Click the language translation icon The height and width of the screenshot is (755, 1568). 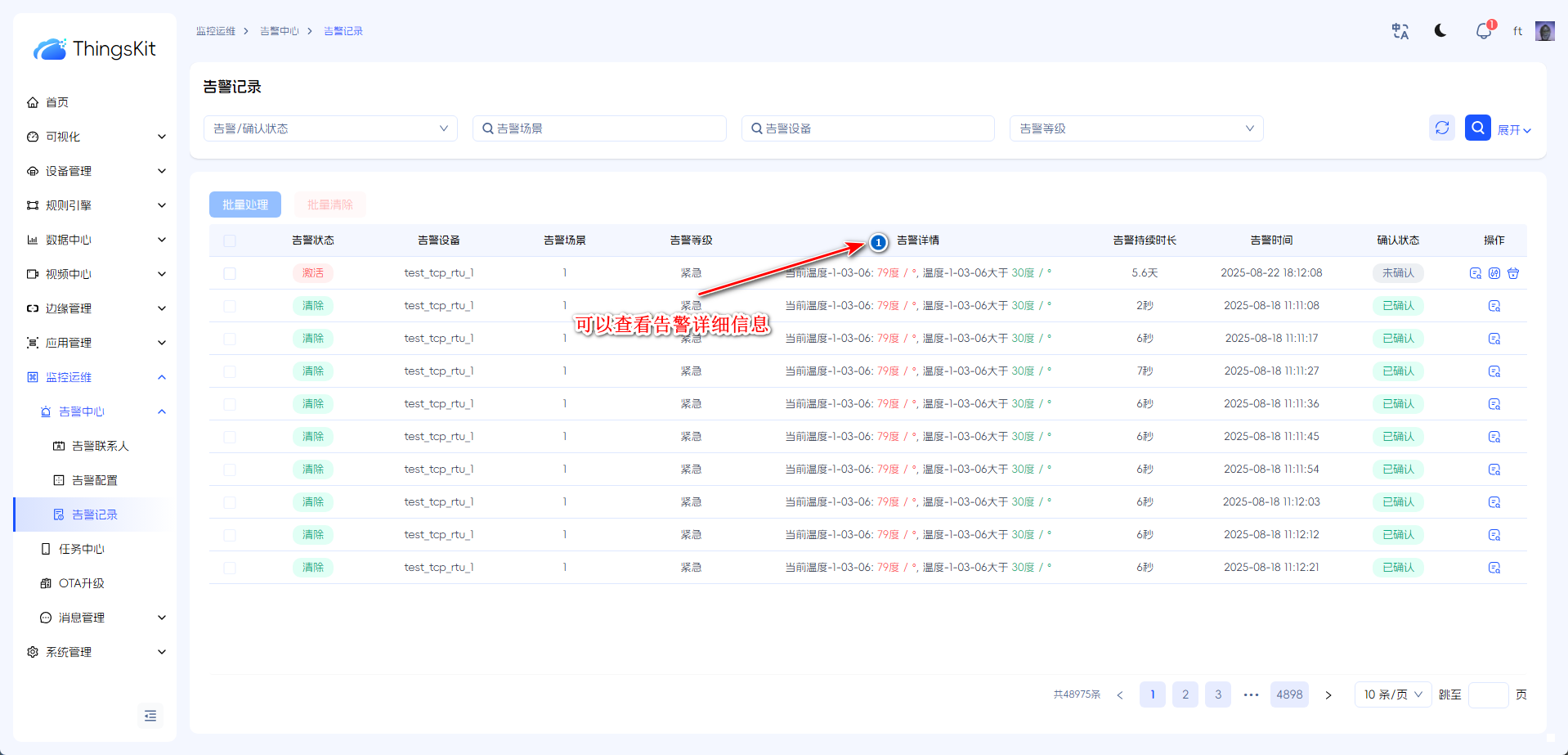pos(1400,31)
